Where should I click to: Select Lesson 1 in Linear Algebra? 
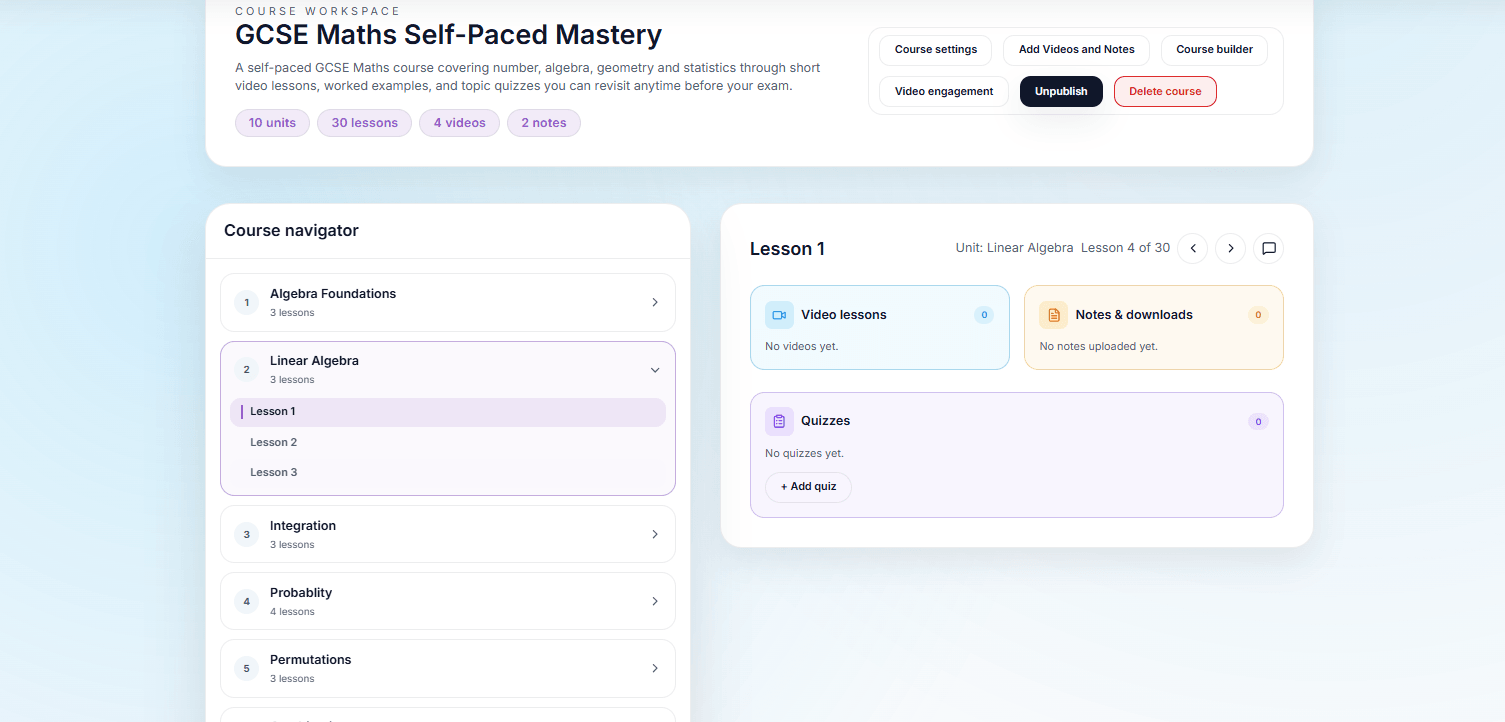(448, 412)
